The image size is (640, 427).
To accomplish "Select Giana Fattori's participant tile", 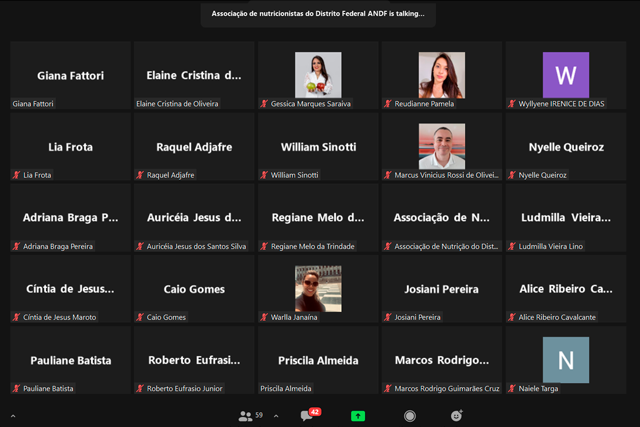I will [x=70, y=75].
